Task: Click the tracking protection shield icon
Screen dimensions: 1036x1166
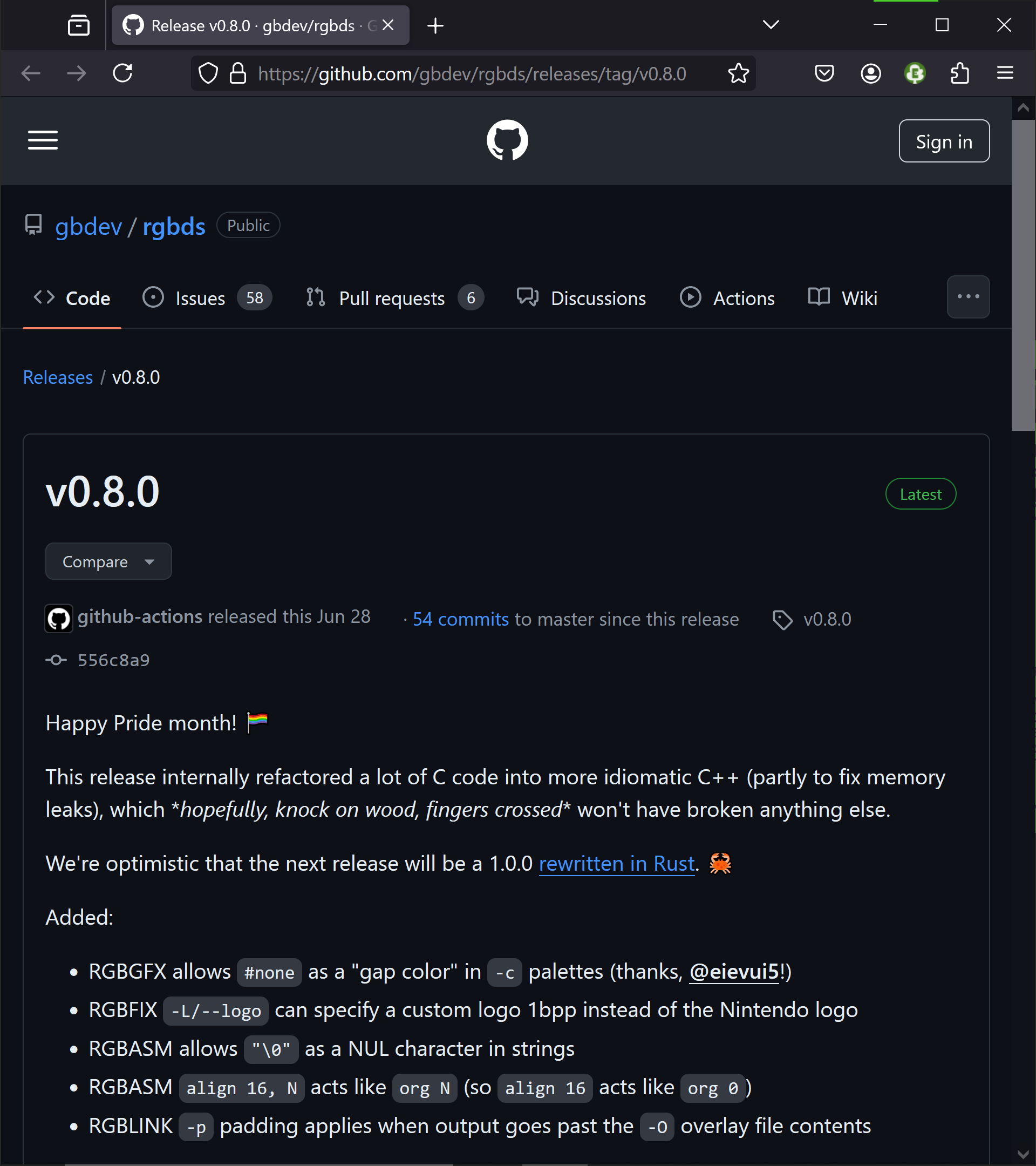Action: [x=208, y=73]
